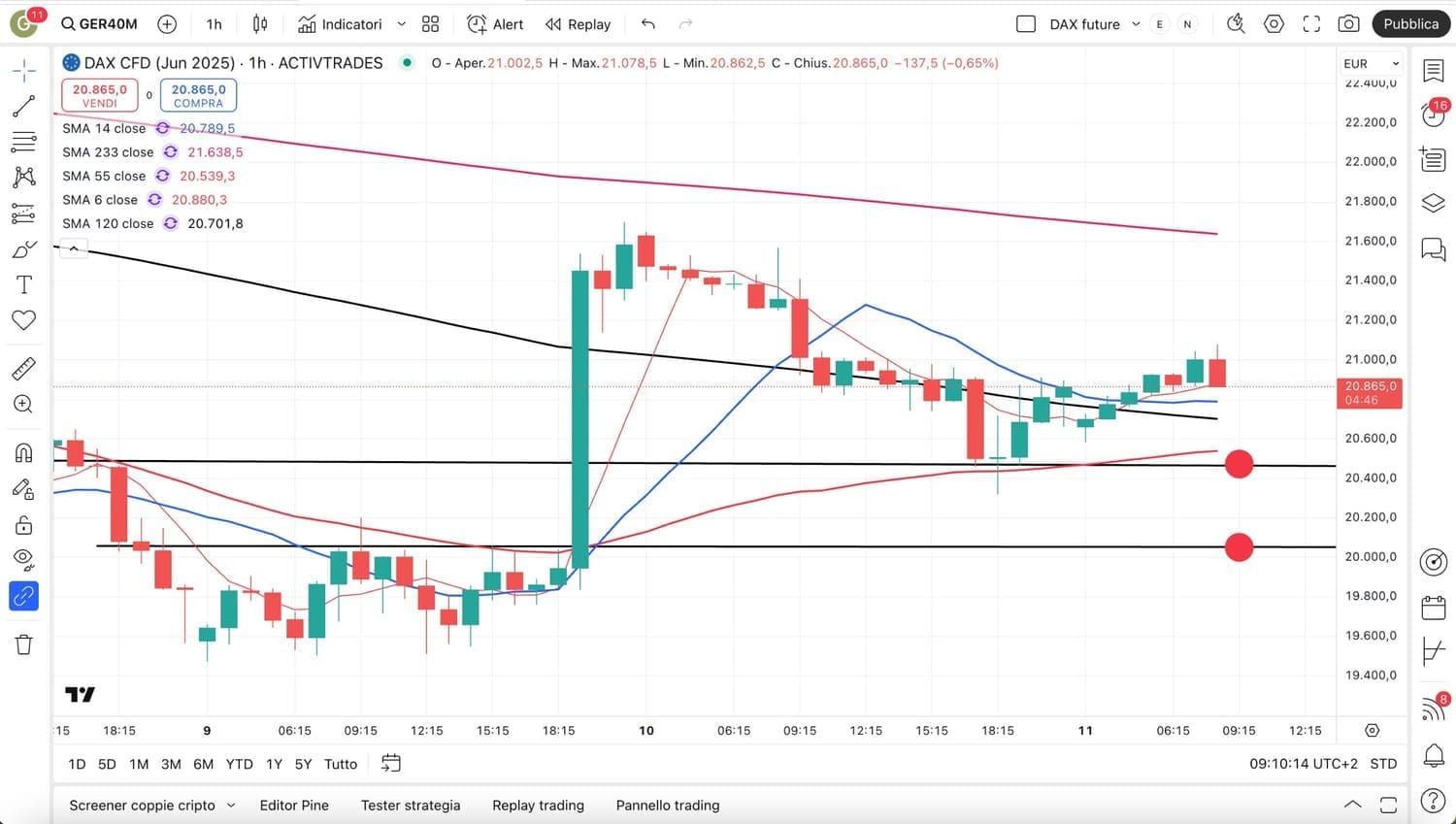Image resolution: width=1456 pixels, height=824 pixels.
Task: Open the Alert creation tool
Action: pyautogui.click(x=494, y=24)
